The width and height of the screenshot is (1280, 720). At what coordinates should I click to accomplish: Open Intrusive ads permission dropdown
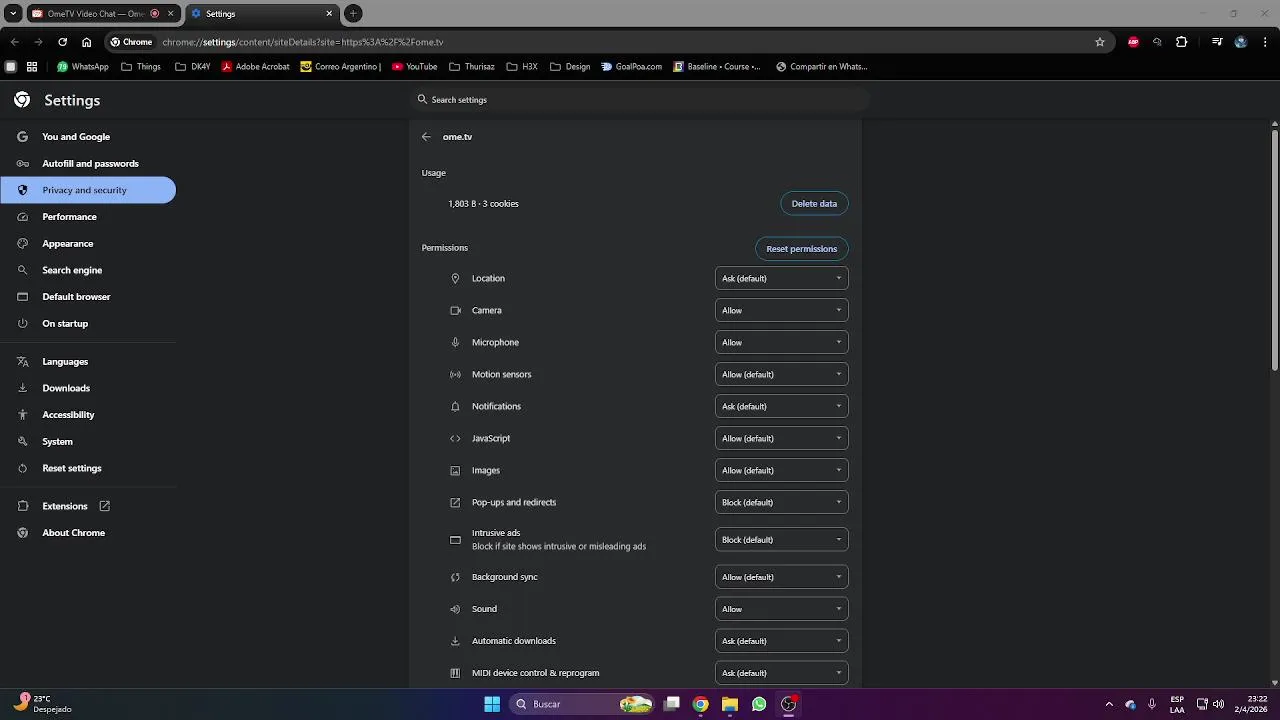click(782, 539)
